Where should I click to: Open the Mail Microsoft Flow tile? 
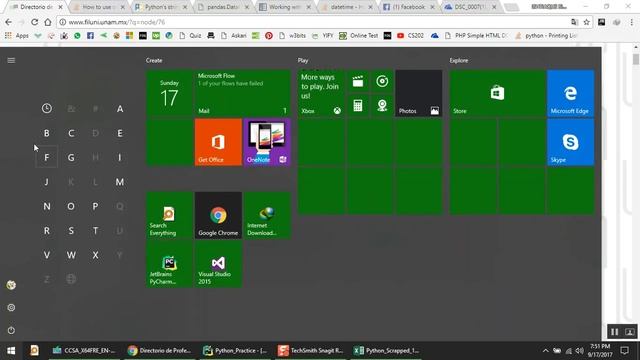(242, 93)
